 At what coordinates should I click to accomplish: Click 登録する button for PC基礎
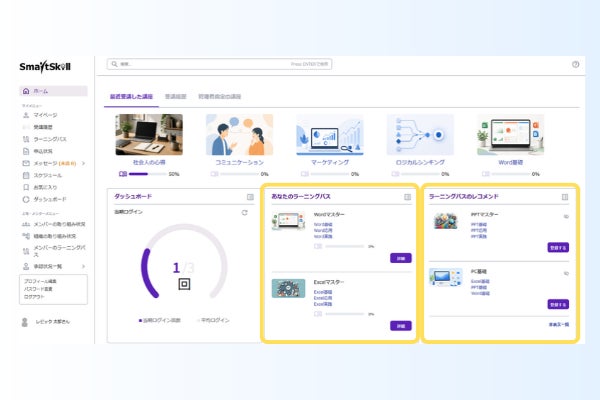click(x=558, y=304)
